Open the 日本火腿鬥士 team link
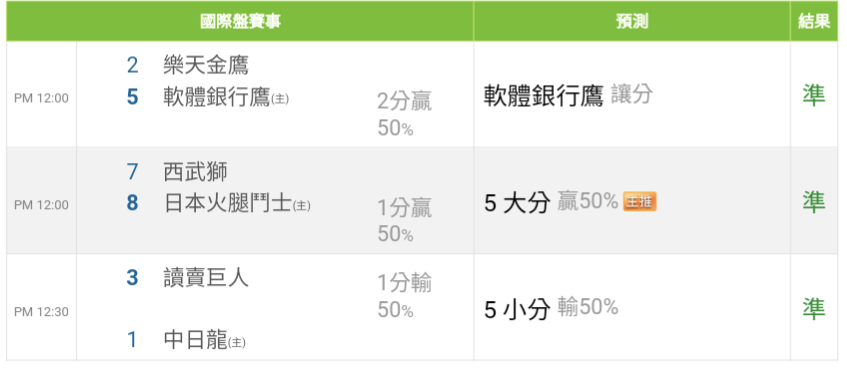The width and height of the screenshot is (847, 371). pyautogui.click(x=227, y=204)
